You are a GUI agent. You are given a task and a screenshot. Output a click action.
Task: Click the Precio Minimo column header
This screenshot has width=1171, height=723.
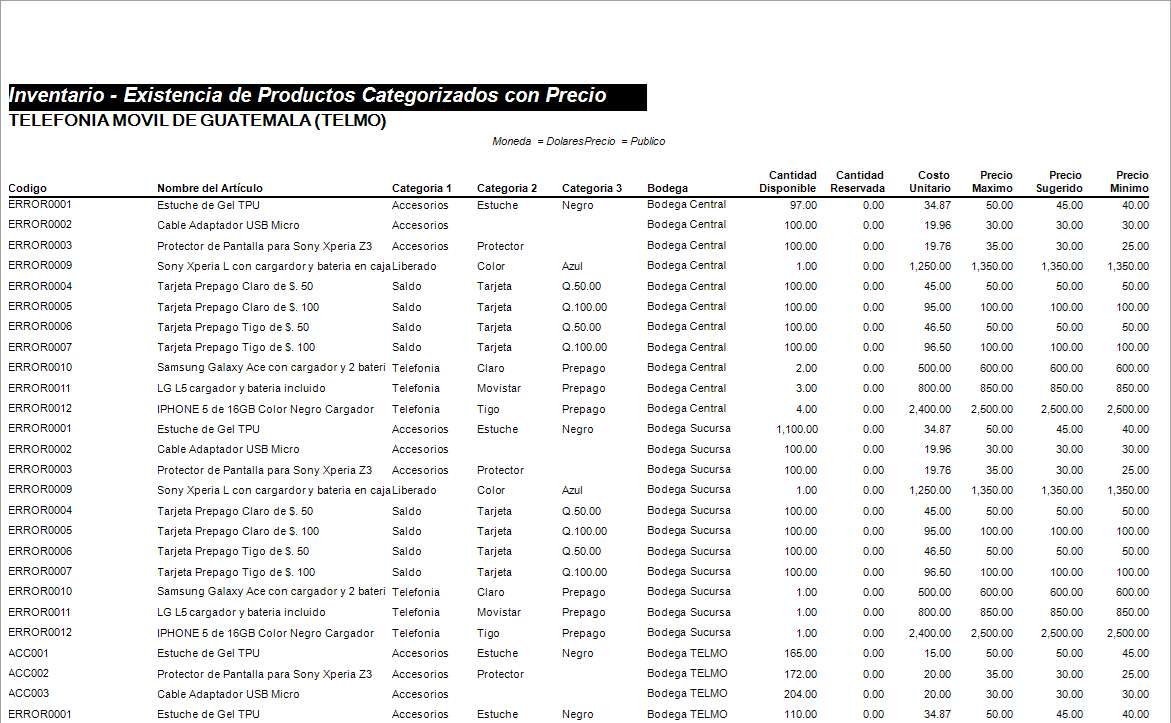pyautogui.click(x=1129, y=181)
